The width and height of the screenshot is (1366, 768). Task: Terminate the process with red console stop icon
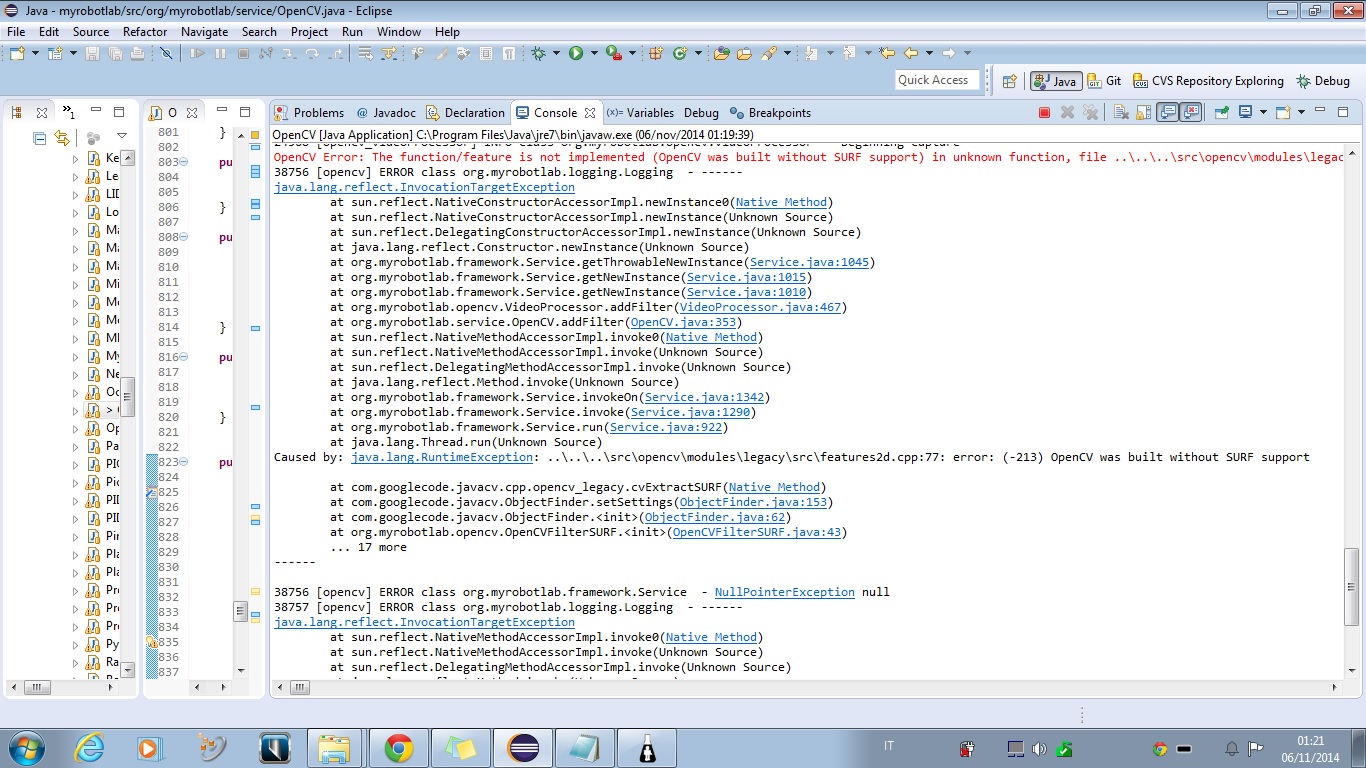pos(1044,113)
